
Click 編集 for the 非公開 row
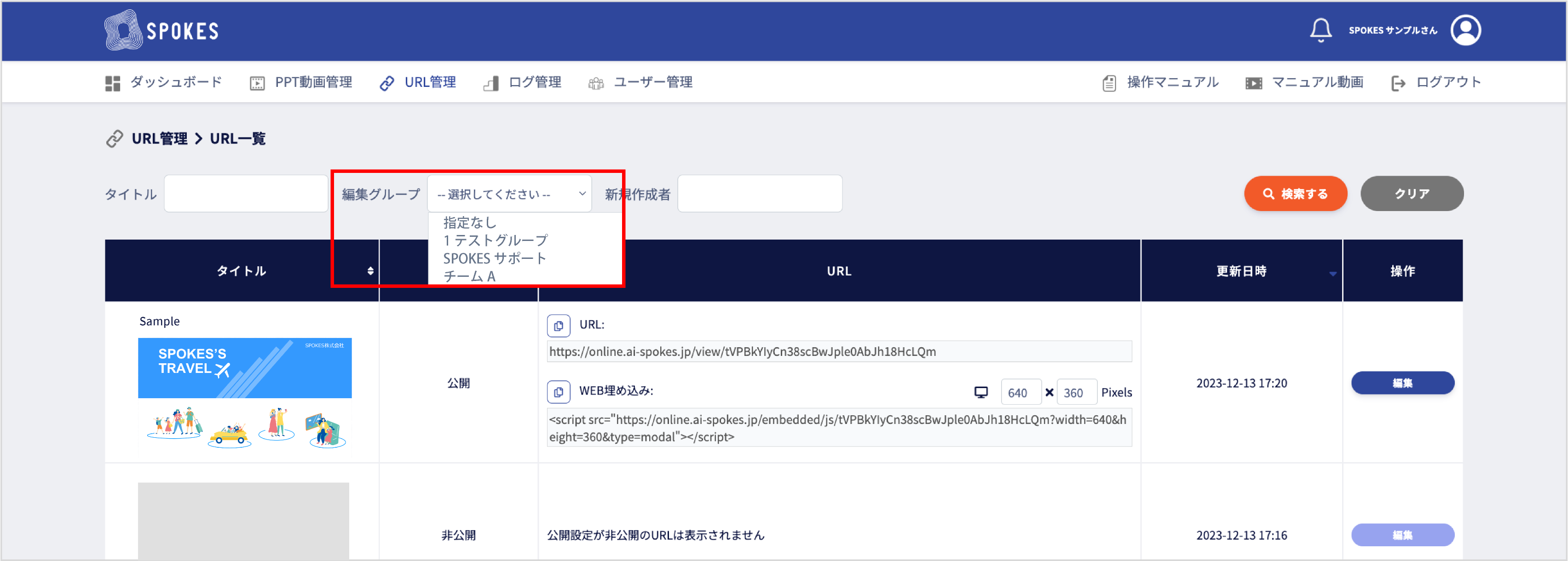(x=1402, y=535)
